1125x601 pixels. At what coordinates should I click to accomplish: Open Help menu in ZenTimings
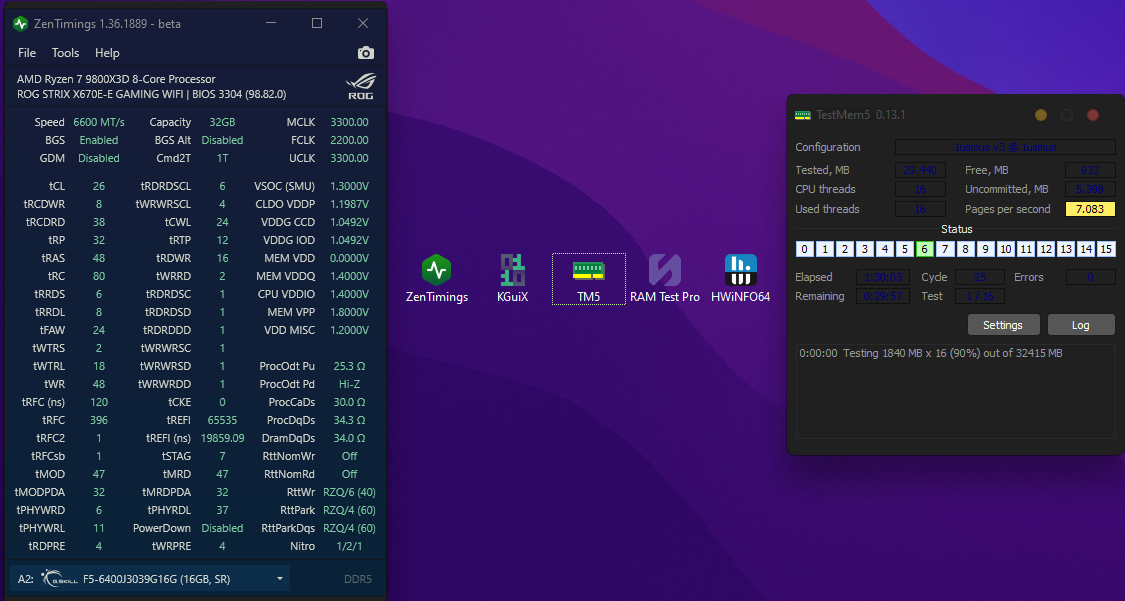pos(107,53)
